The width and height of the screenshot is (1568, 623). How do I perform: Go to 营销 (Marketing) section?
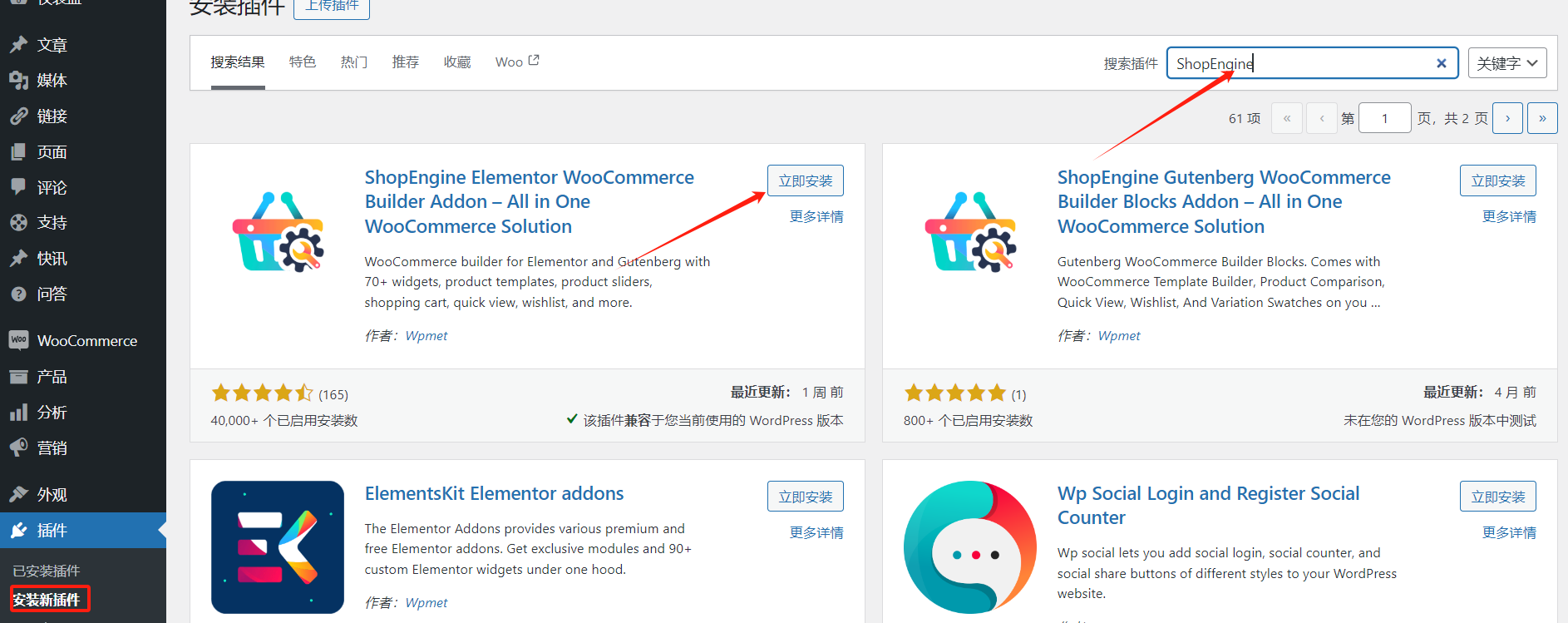tap(52, 447)
